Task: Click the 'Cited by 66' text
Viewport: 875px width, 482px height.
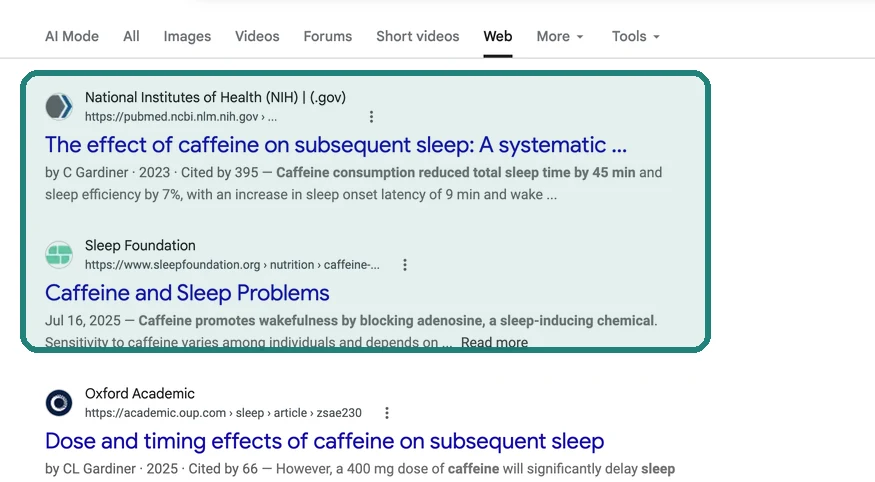Action: (x=223, y=469)
